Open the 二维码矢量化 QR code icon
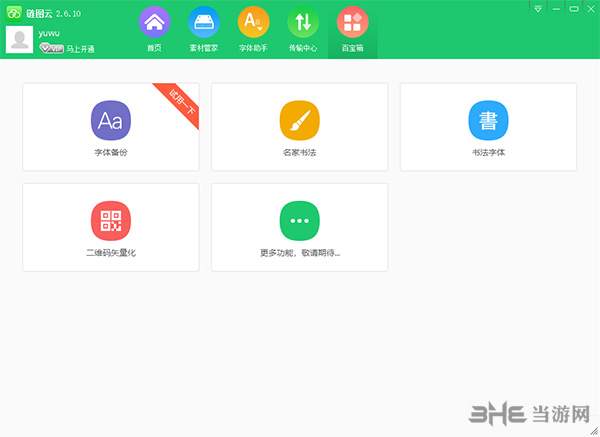600x437 pixels. click(111, 221)
